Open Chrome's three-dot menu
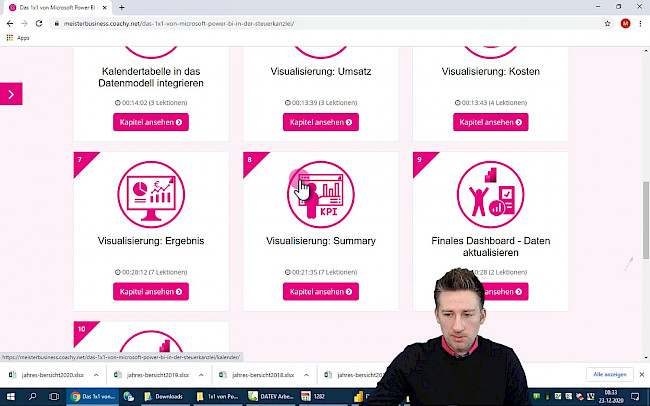This screenshot has height=406, width=650. (x=640, y=24)
